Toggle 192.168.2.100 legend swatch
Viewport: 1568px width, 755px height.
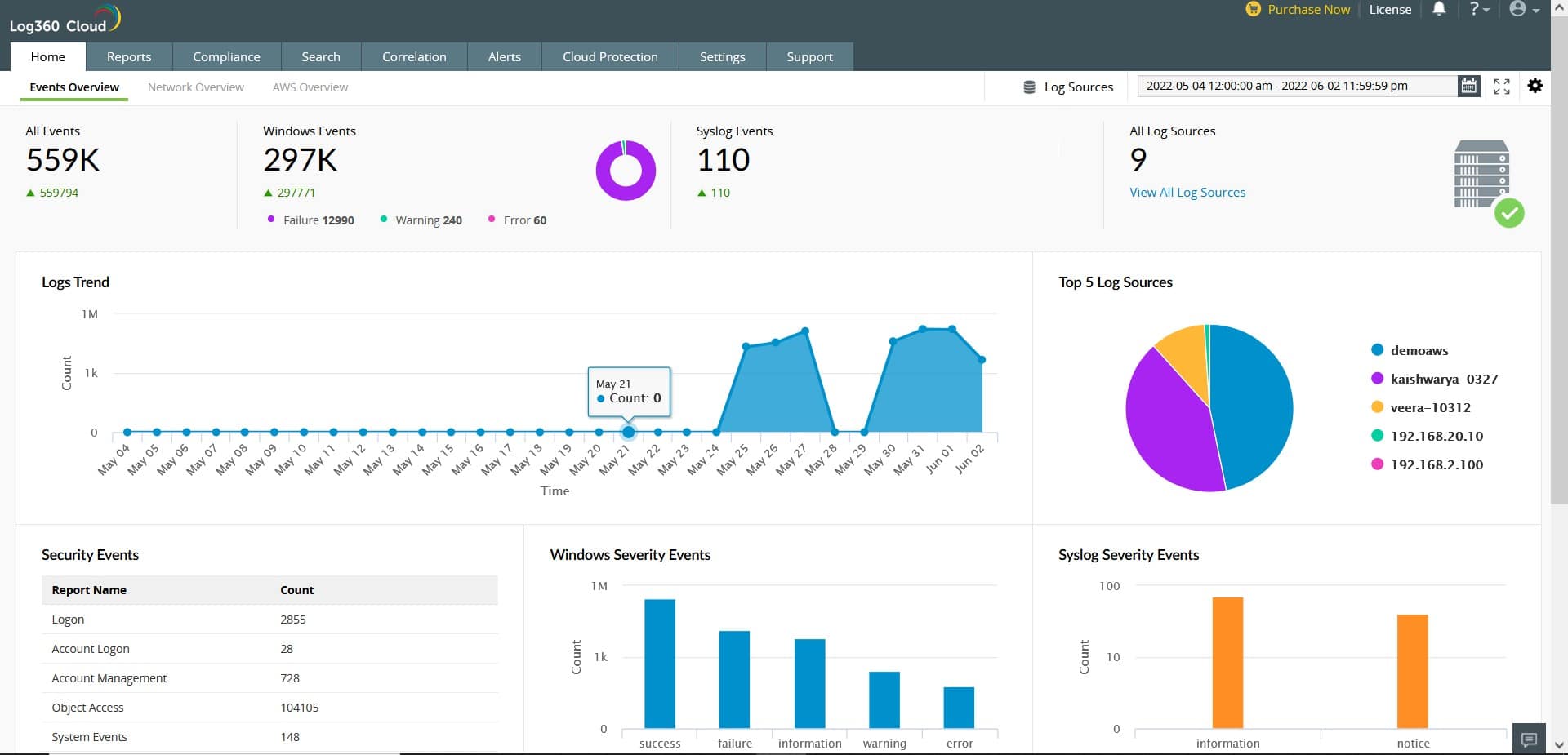[1377, 464]
